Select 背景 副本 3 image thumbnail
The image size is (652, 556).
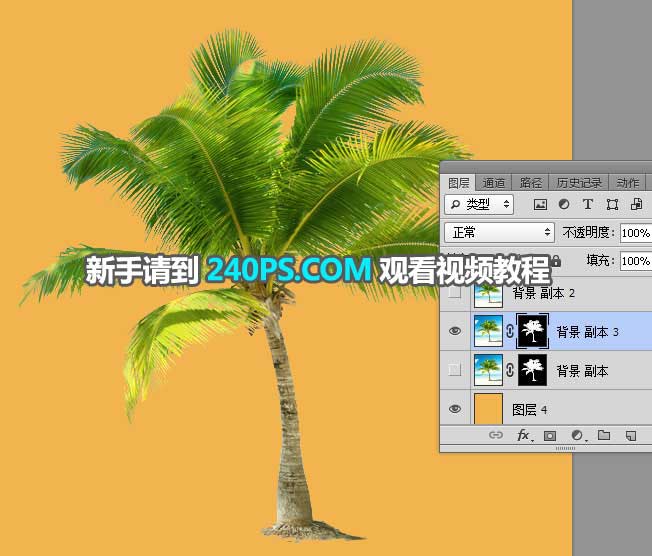[x=488, y=331]
